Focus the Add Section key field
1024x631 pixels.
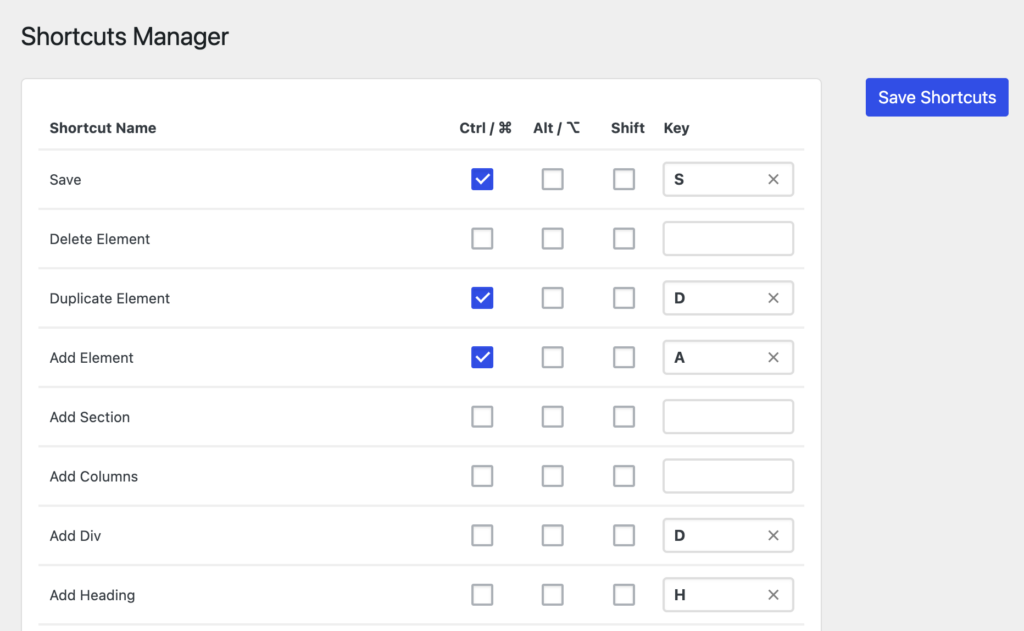coord(728,417)
